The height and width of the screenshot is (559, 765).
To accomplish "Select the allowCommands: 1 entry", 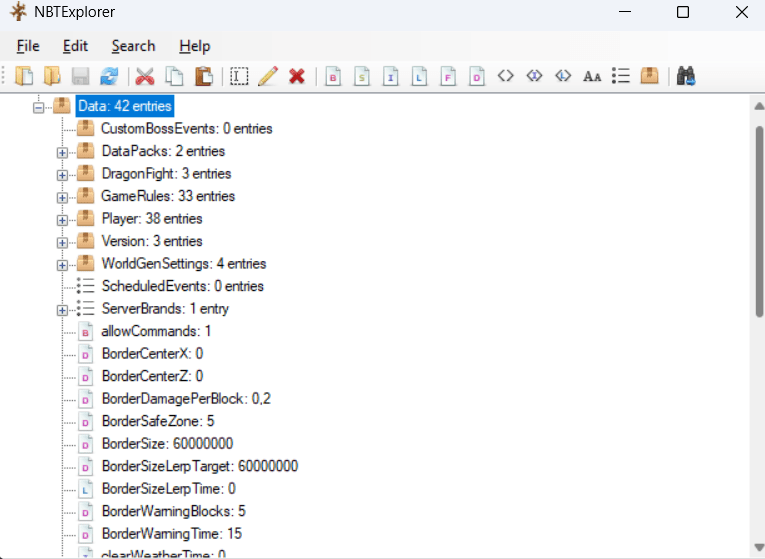I will click(x=156, y=331).
